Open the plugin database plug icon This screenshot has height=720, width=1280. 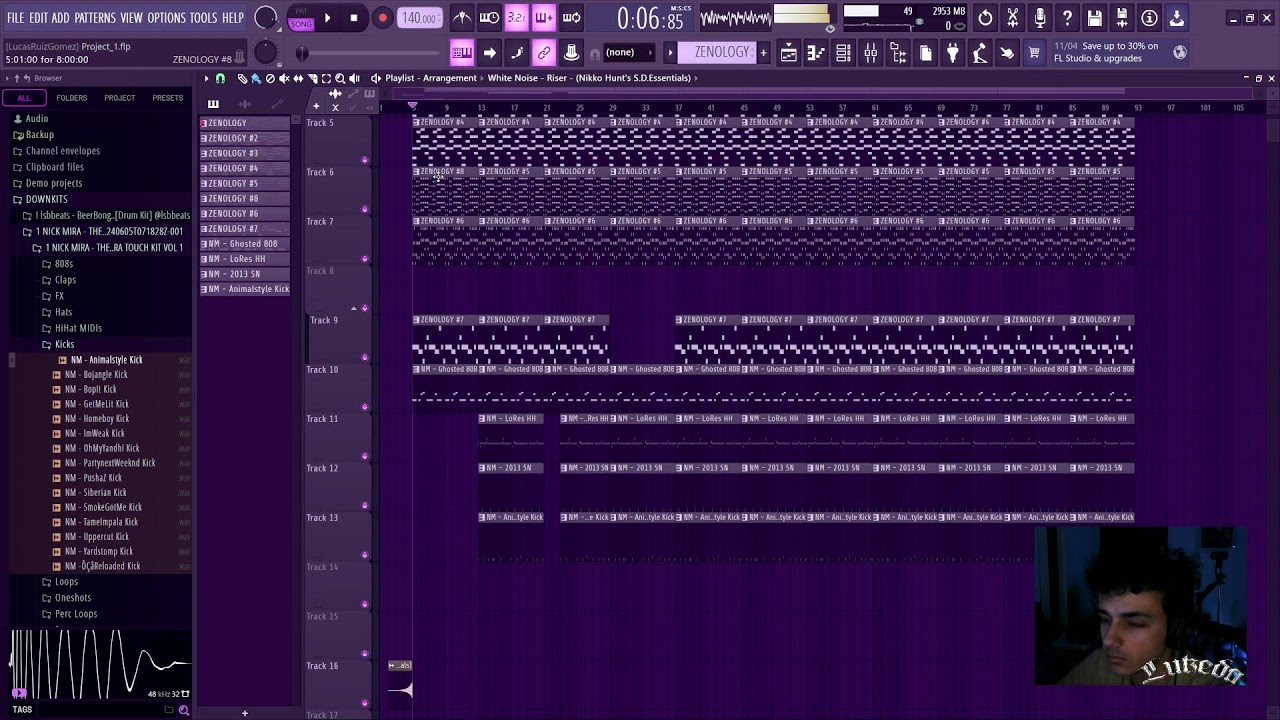pyautogui.click(x=952, y=53)
